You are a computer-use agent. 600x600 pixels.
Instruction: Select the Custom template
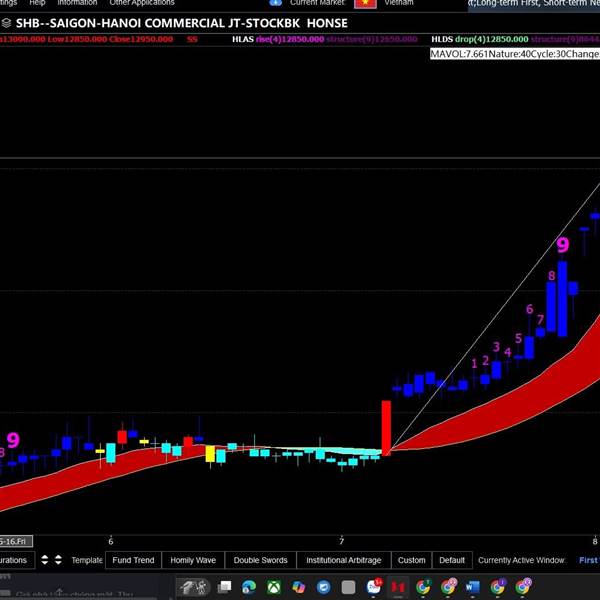click(411, 560)
